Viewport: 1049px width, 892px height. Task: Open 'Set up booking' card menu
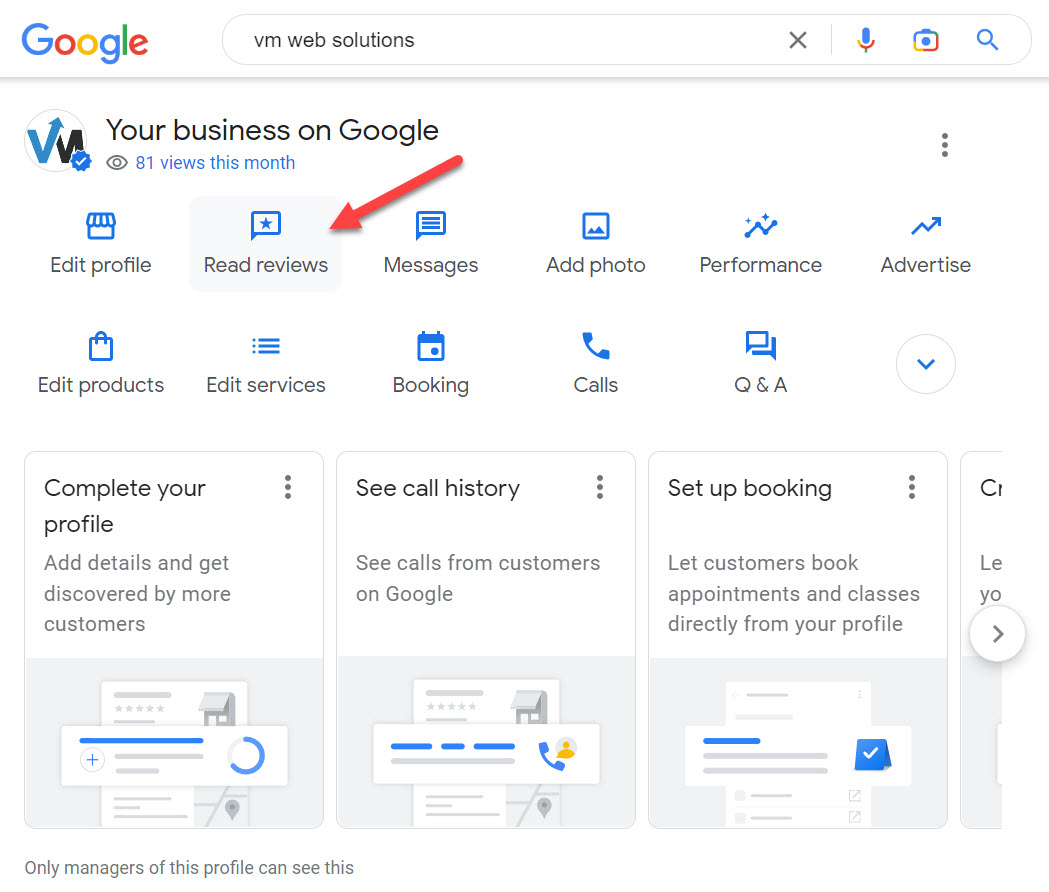[x=912, y=487]
